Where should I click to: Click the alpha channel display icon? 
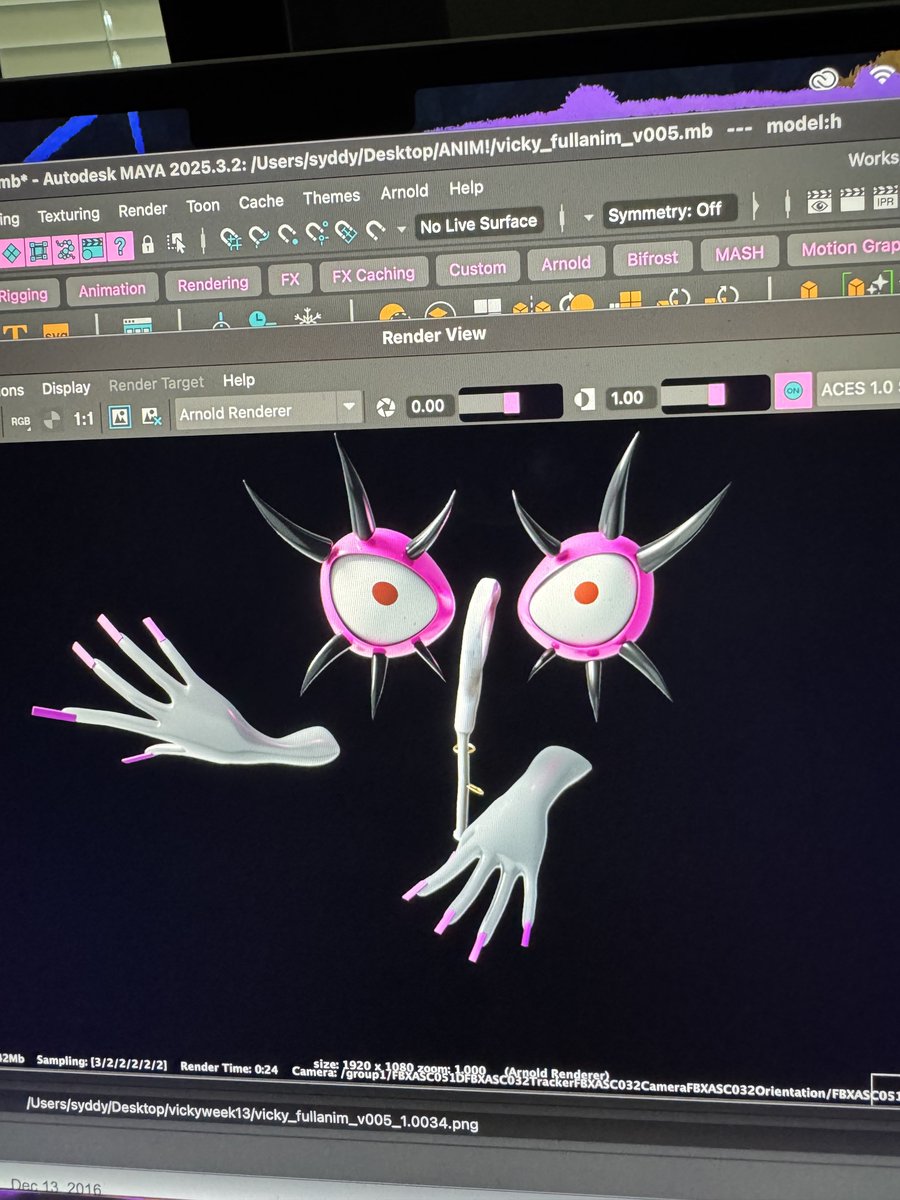tap(54, 420)
